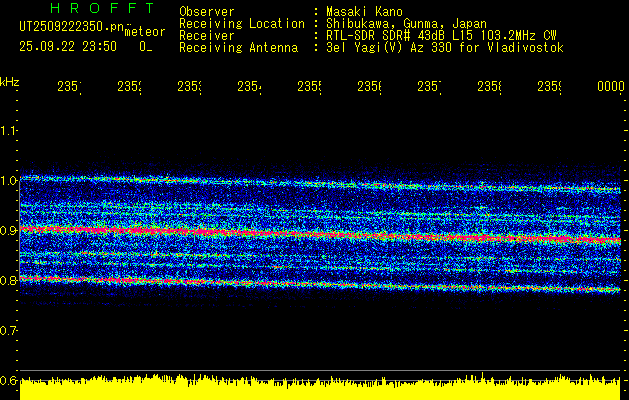Select the file name UT2509222350.pn

pyautogui.click(x=71, y=27)
